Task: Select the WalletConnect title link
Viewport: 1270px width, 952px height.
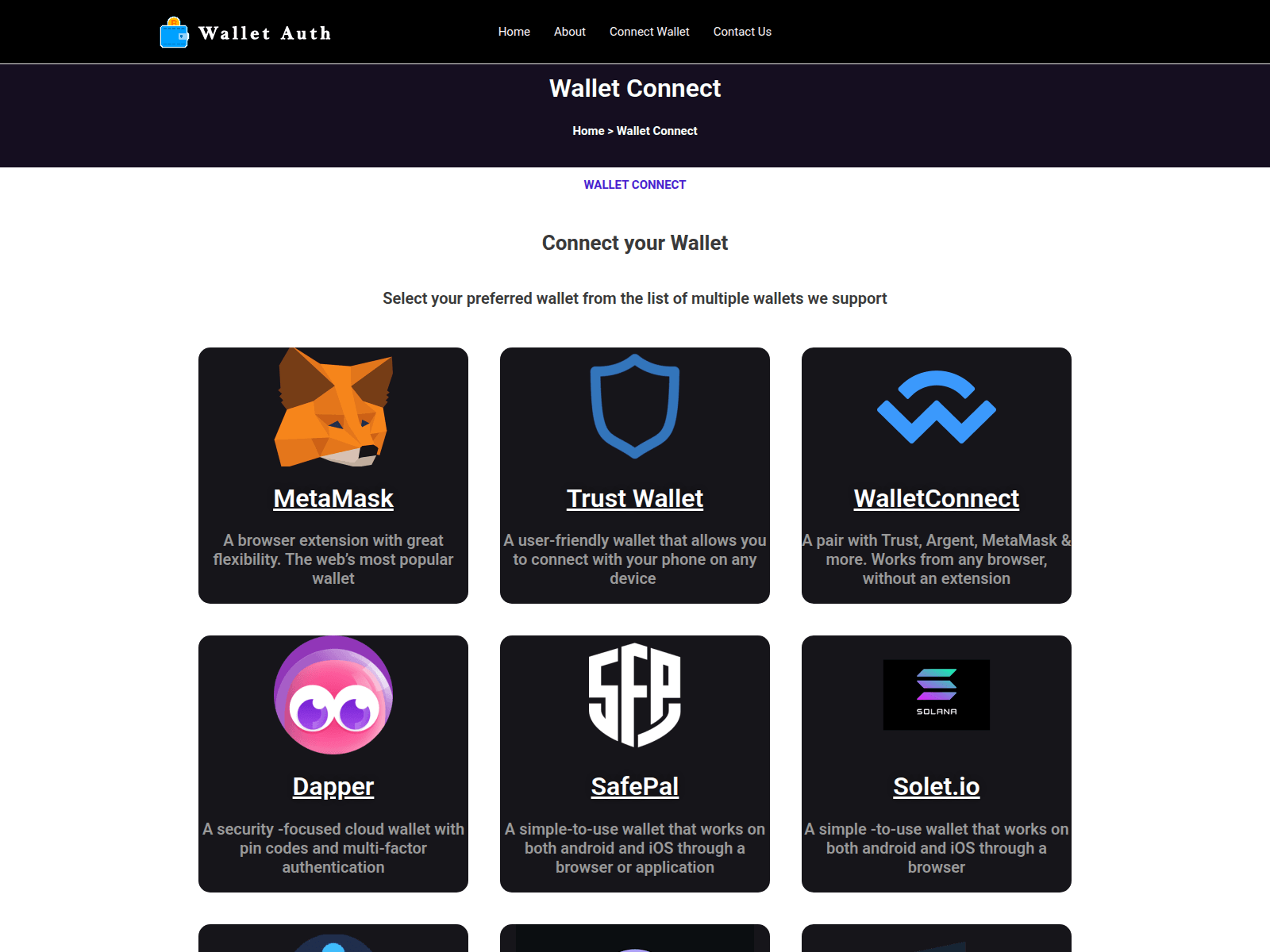Action: [x=937, y=498]
